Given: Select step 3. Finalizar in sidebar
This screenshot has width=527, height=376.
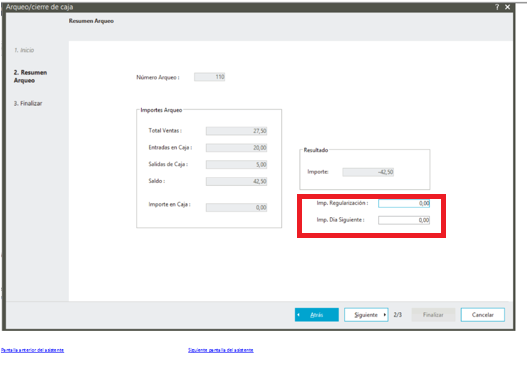Looking at the screenshot, I should tap(28, 103).
